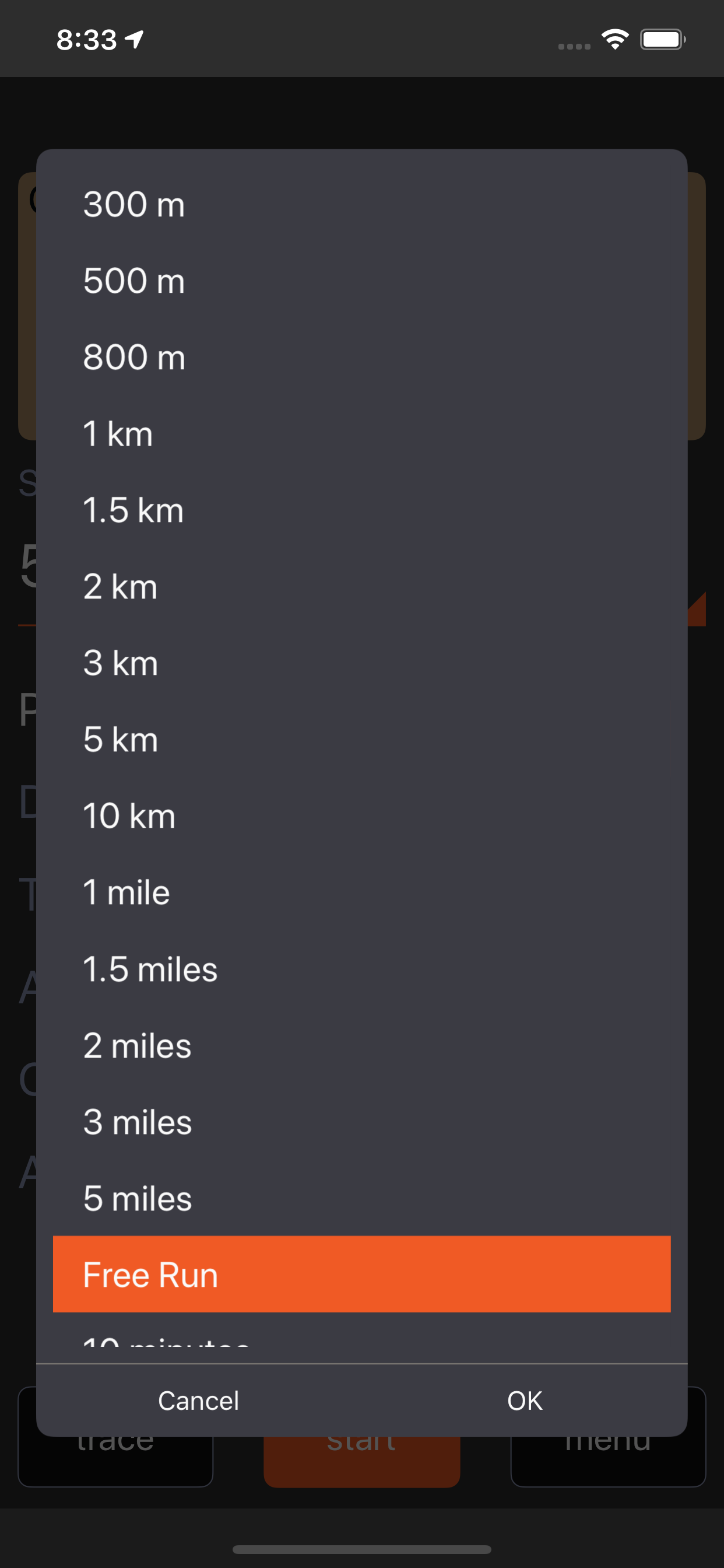Select the highlighted Free Run option

point(361,1275)
